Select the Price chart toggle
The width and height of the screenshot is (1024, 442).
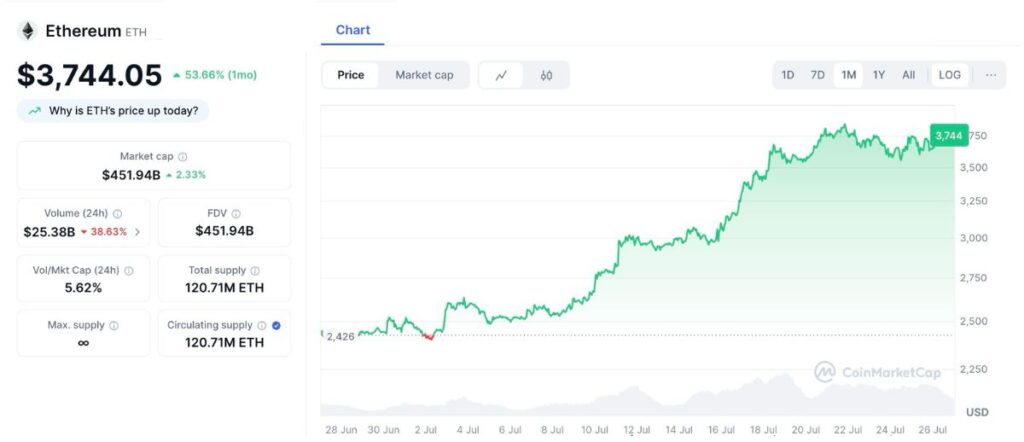tap(351, 75)
